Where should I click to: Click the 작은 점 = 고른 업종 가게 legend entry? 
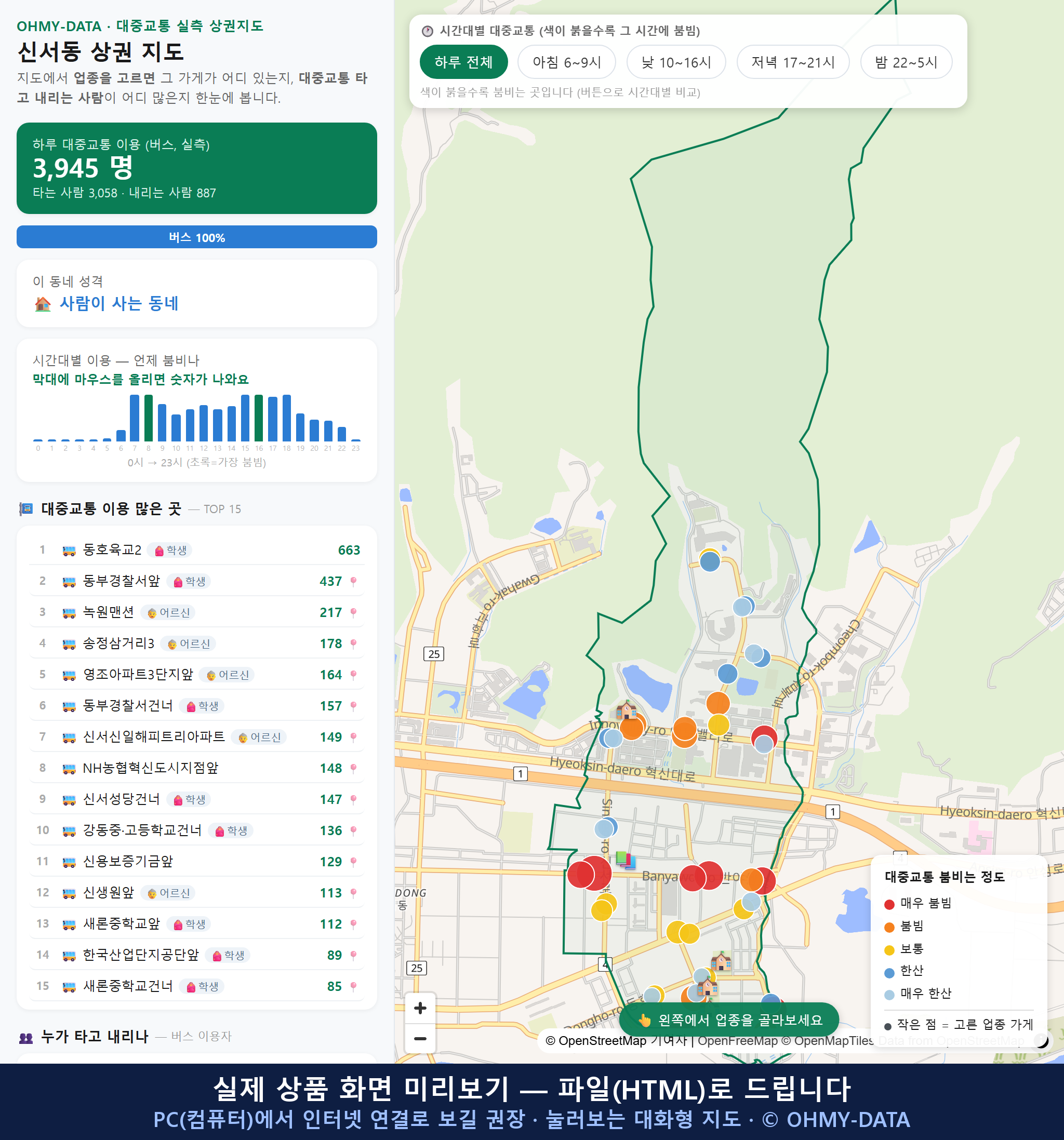point(959,1025)
